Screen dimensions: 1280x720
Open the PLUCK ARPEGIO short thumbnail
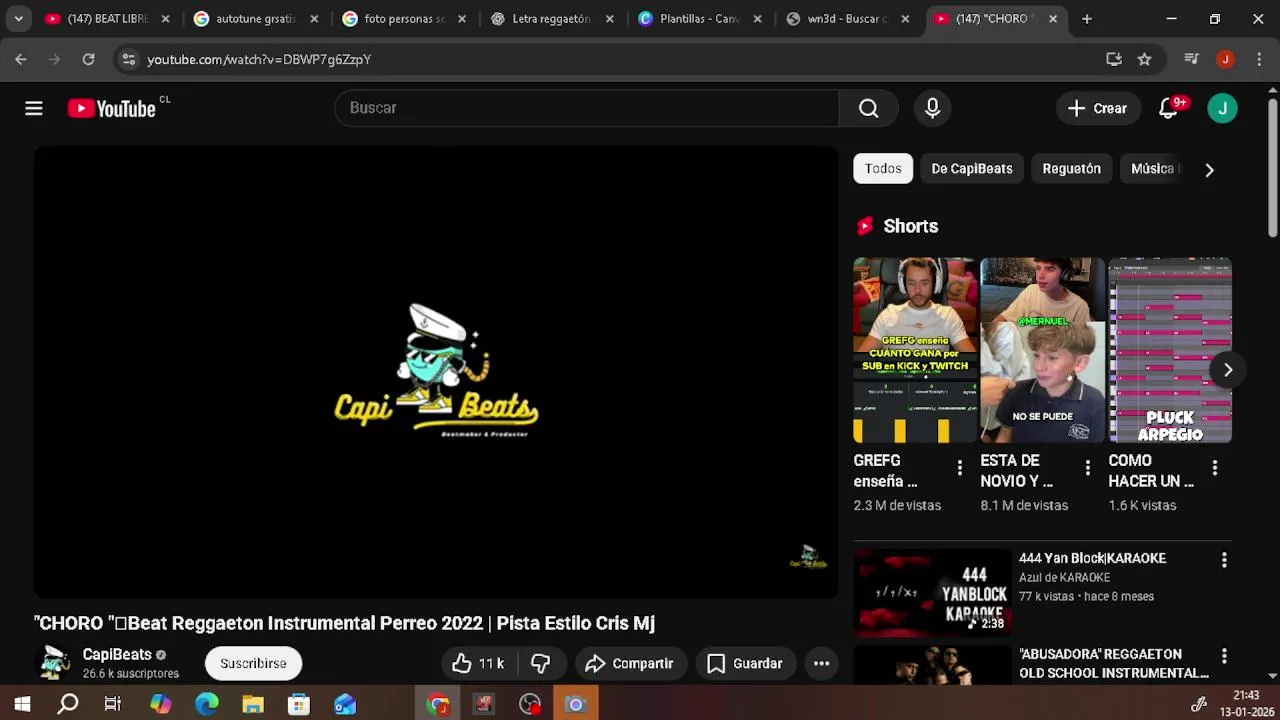1170,350
